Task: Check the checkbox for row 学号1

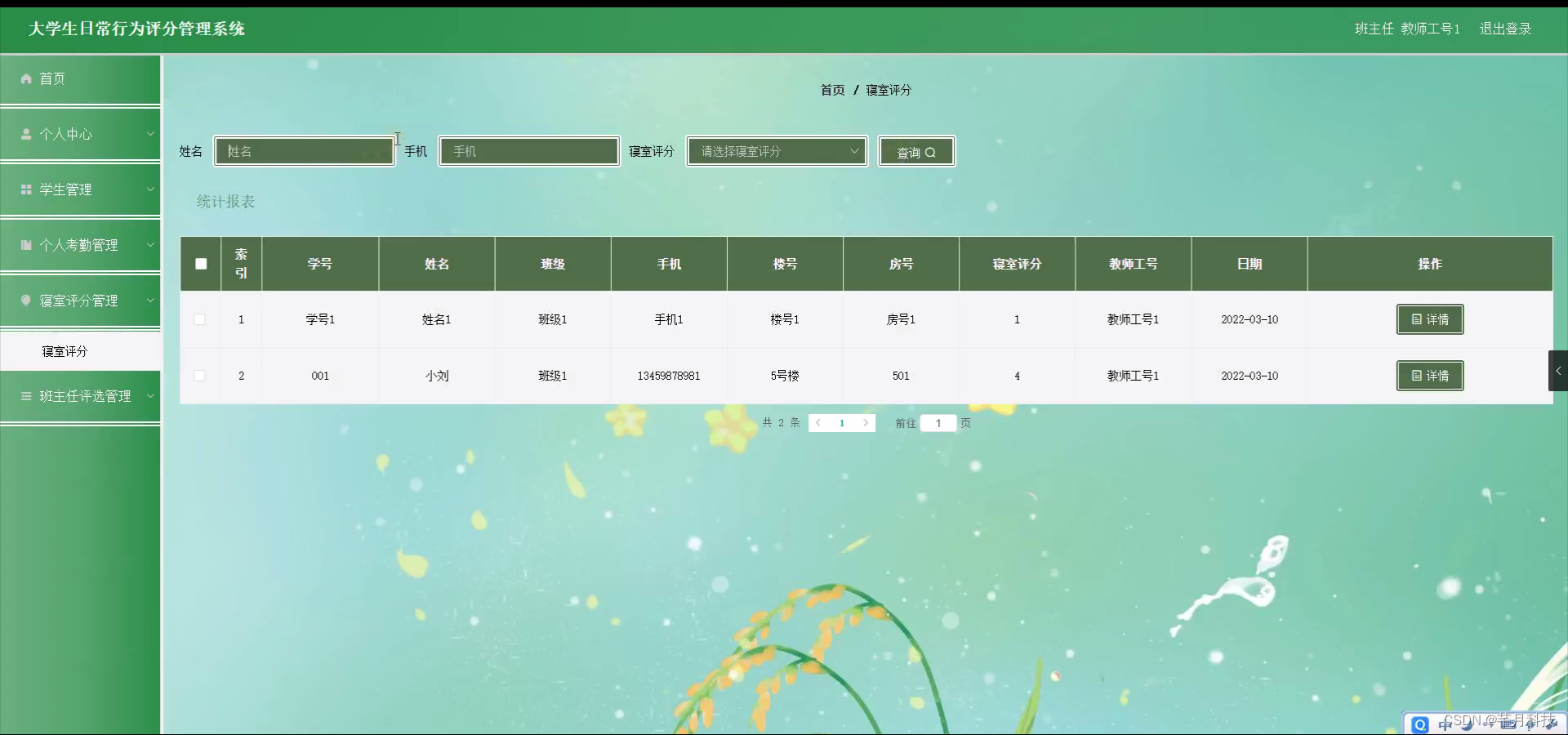Action: click(x=200, y=319)
